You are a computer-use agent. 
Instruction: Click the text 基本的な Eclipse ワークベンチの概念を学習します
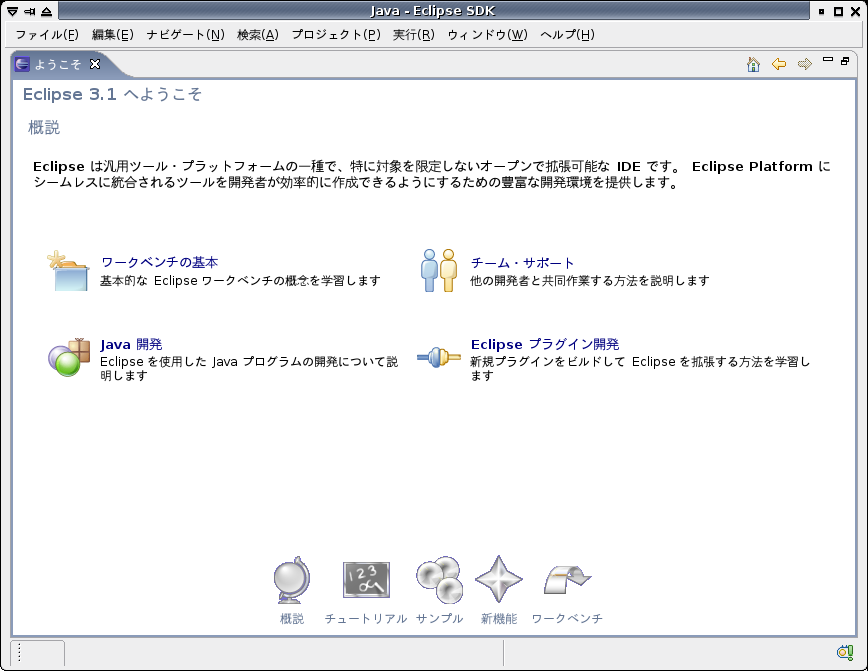(240, 281)
